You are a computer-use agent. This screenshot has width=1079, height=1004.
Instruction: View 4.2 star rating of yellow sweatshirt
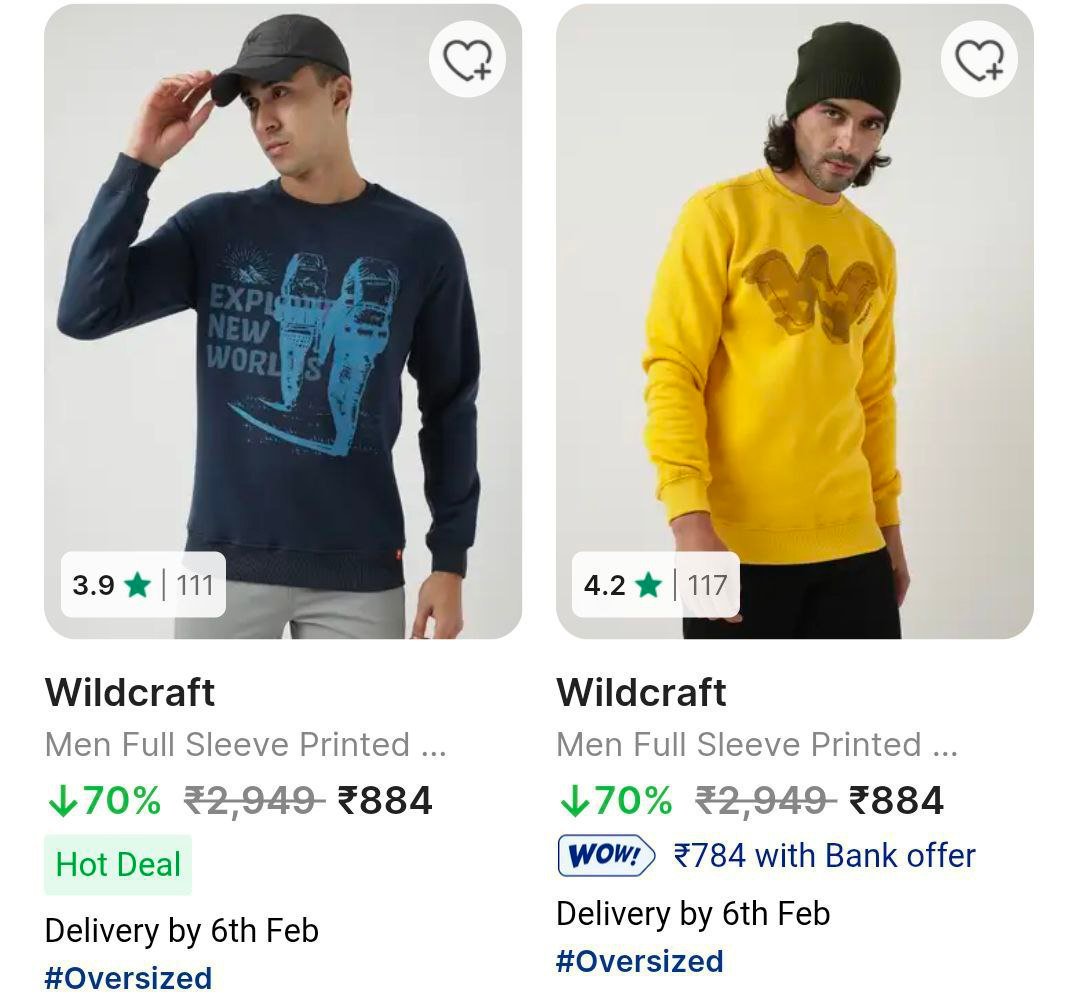(623, 585)
